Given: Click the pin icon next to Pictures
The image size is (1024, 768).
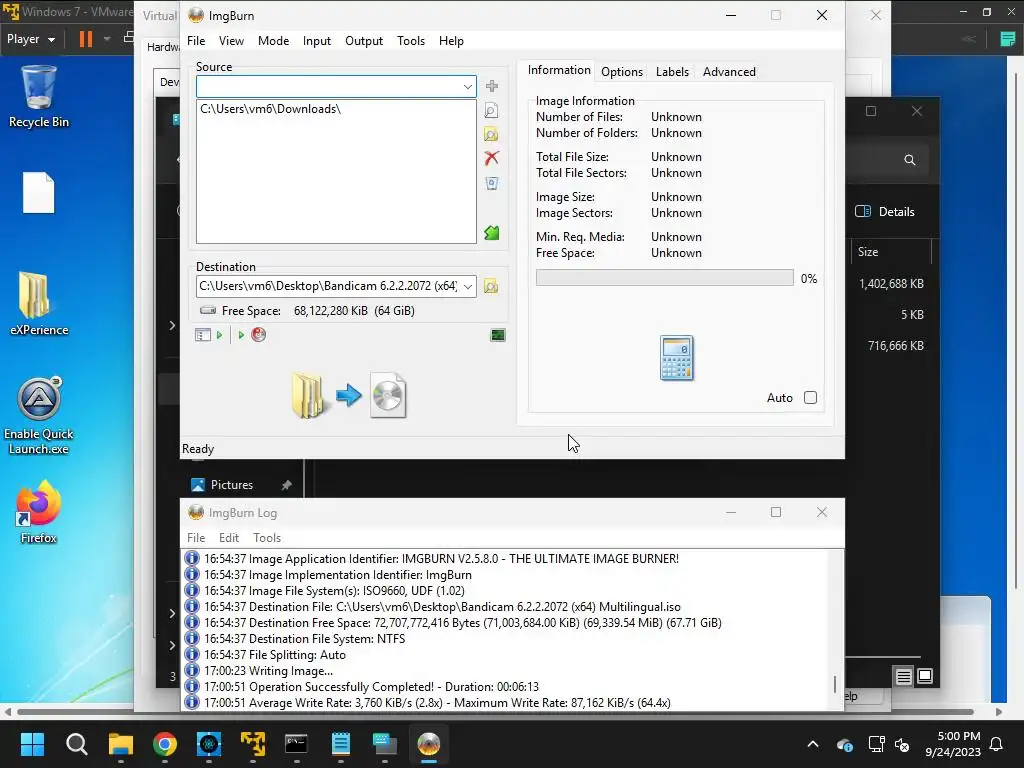Looking at the screenshot, I should pyautogui.click(x=286, y=485).
